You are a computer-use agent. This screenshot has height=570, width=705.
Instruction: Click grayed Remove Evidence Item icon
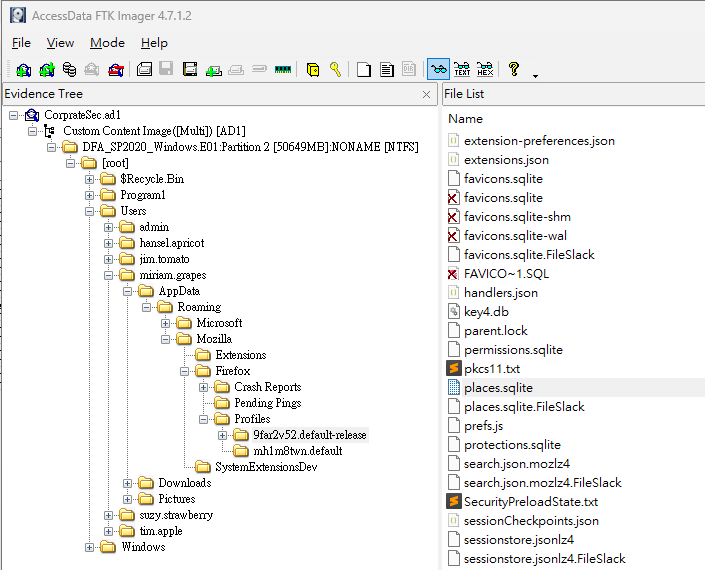click(92, 70)
